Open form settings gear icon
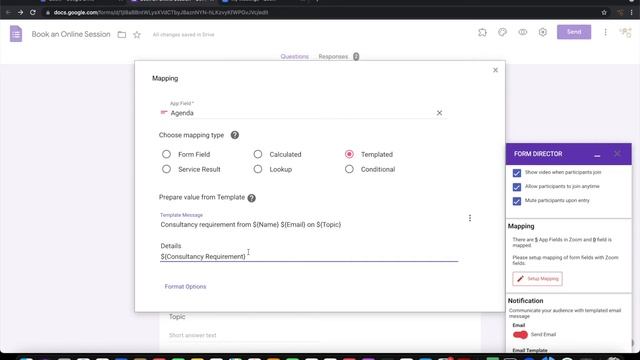 click(542, 32)
